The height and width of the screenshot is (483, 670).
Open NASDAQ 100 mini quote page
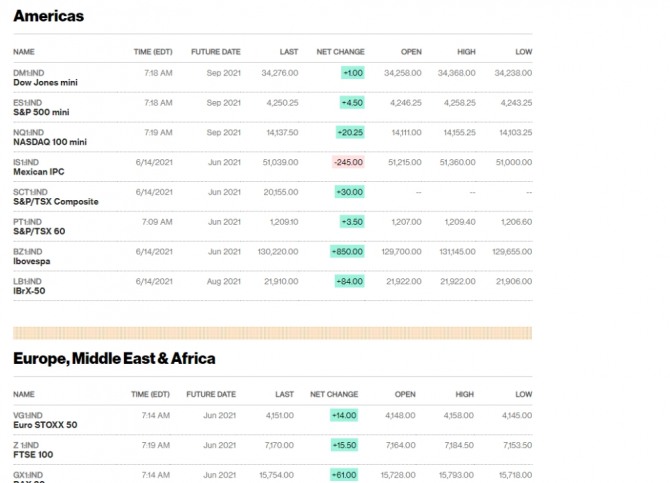[50, 142]
